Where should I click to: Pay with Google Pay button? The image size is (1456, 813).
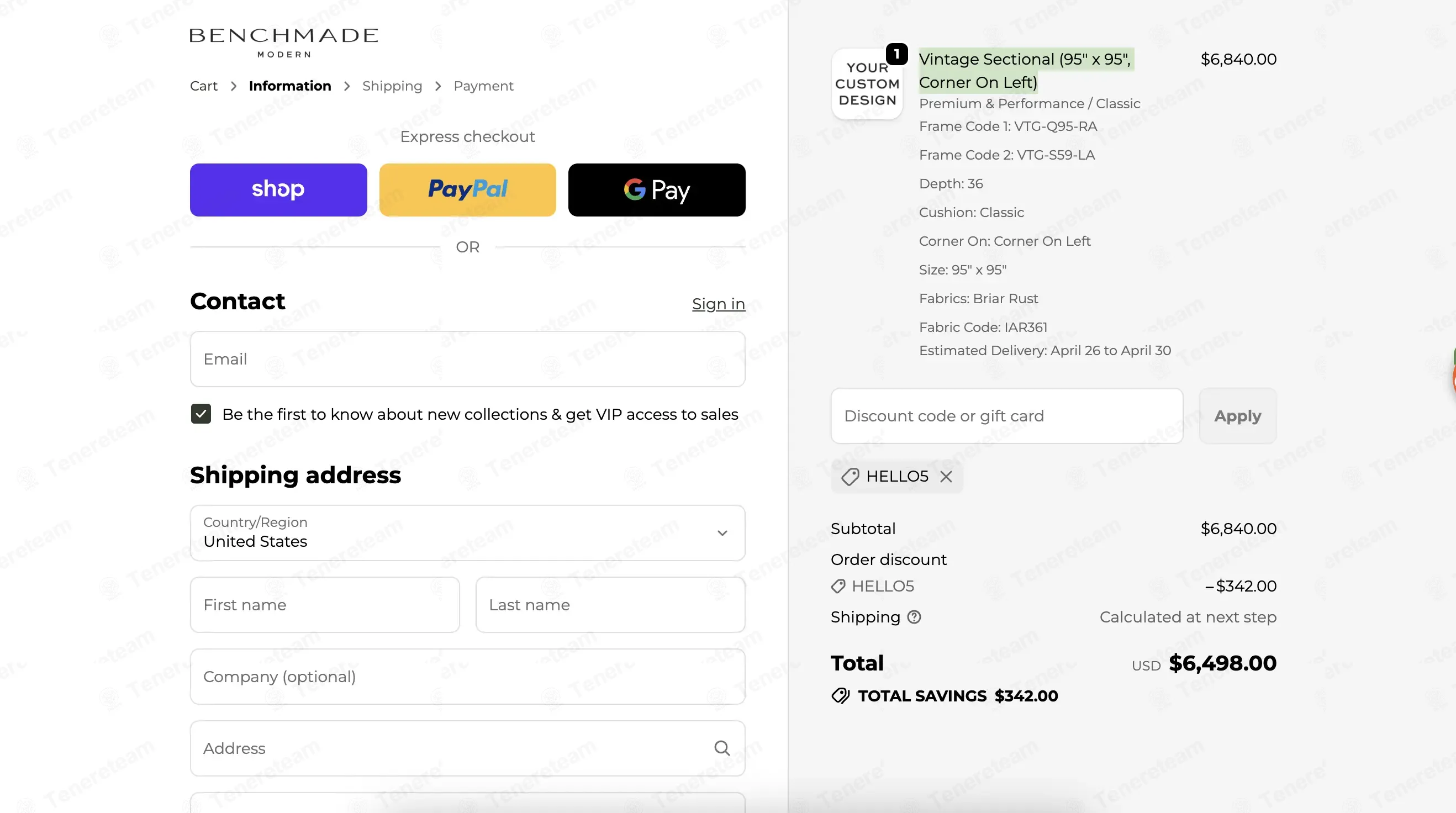click(x=657, y=189)
